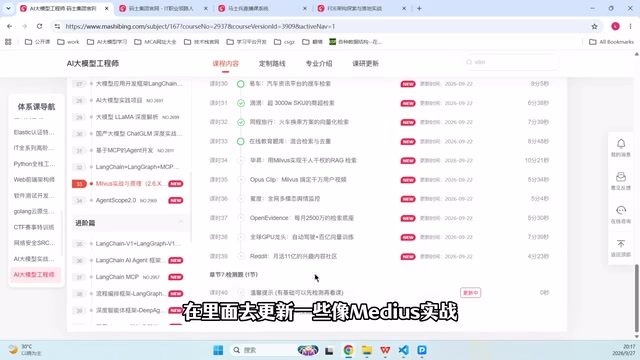Toggle the checked circle for lesson 课时32
This screenshot has width=640, height=360.
pos(241,122)
